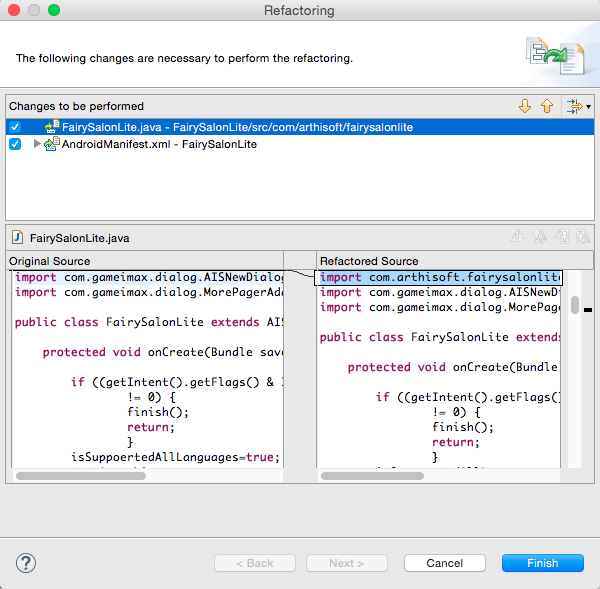Screen dimensions: 600x589
Task: Click the last disabled compare navigation icon
Action: click(x=583, y=237)
